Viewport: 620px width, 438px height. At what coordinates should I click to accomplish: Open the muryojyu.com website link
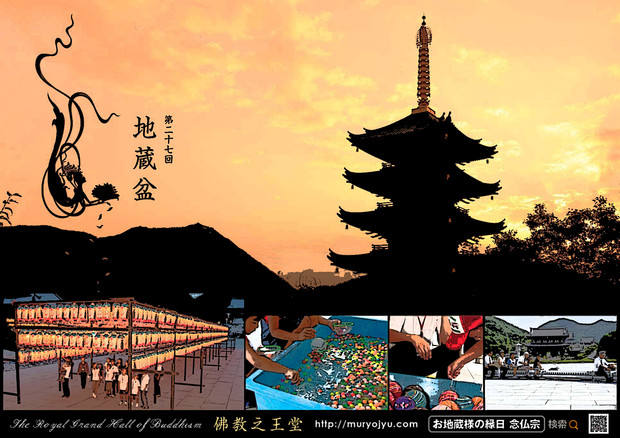pyautogui.click(x=366, y=424)
